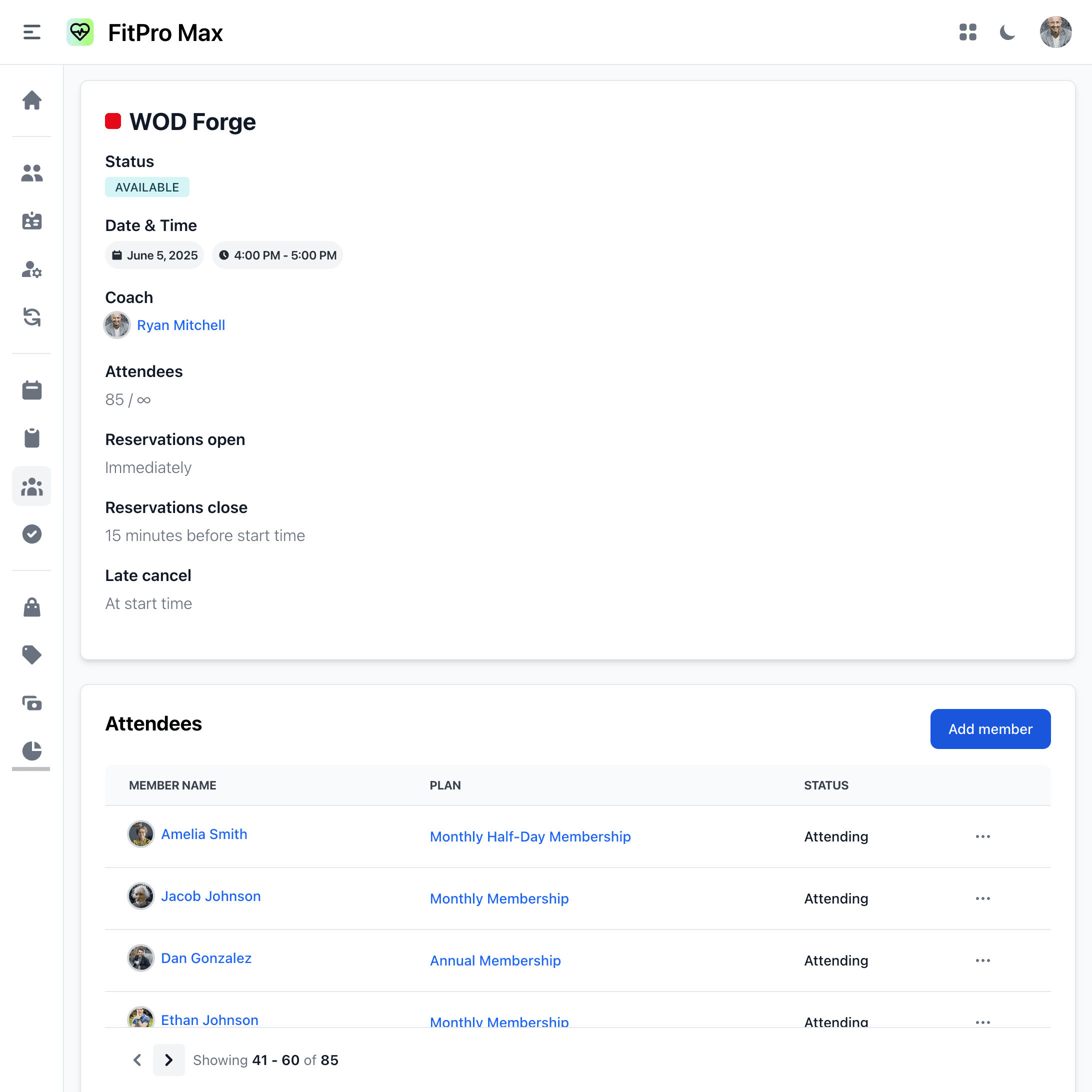
Task: Click the staff settings person-gear icon
Action: [x=31, y=270]
